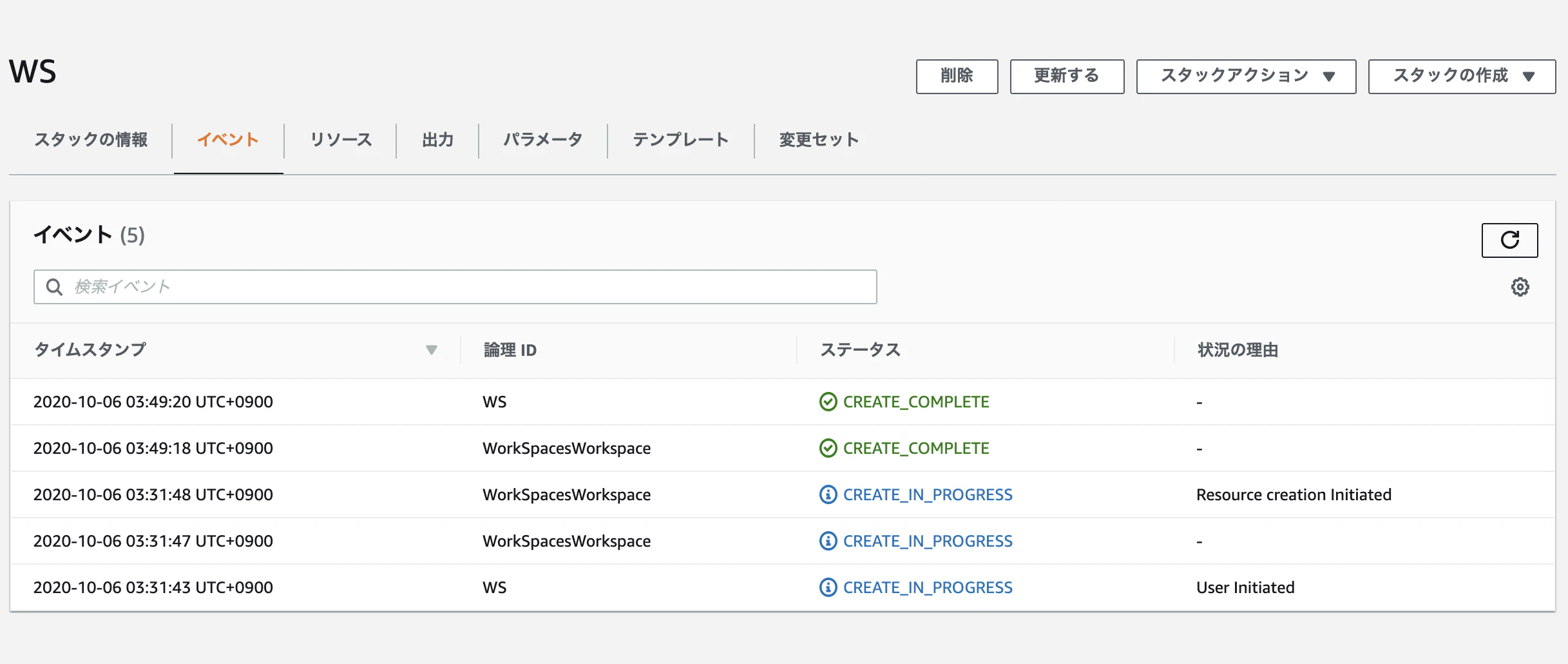Image resolution: width=1568 pixels, height=664 pixels.
Task: Click the 論理 ID column header
Action: 510,350
